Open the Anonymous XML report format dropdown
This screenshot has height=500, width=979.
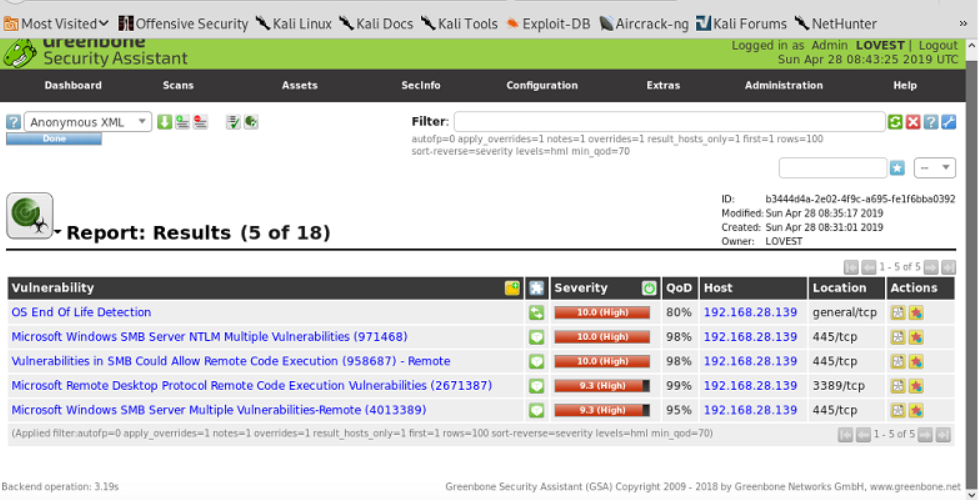coord(88,122)
